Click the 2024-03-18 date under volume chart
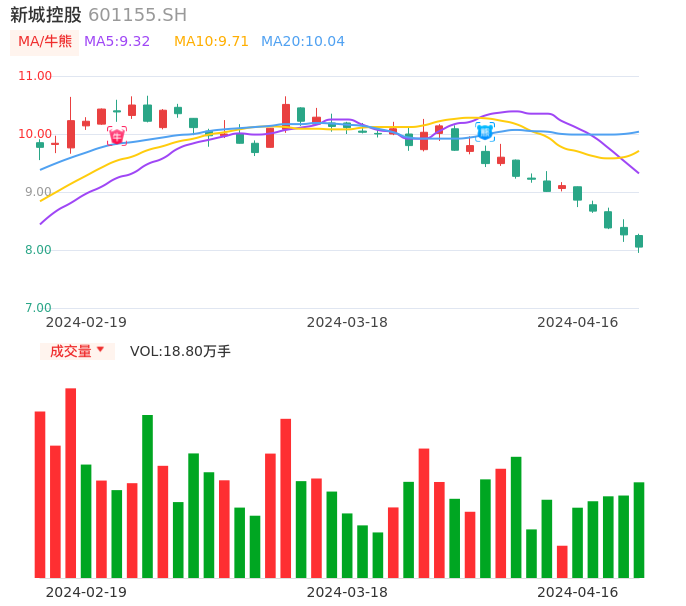The height and width of the screenshot is (606, 686). [x=347, y=592]
